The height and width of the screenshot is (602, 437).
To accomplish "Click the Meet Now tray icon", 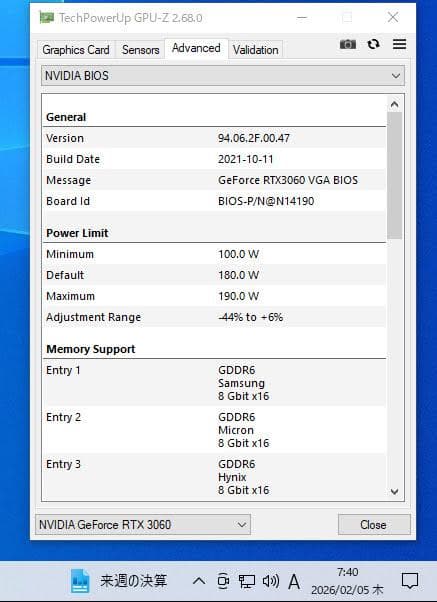I will 223,581.
